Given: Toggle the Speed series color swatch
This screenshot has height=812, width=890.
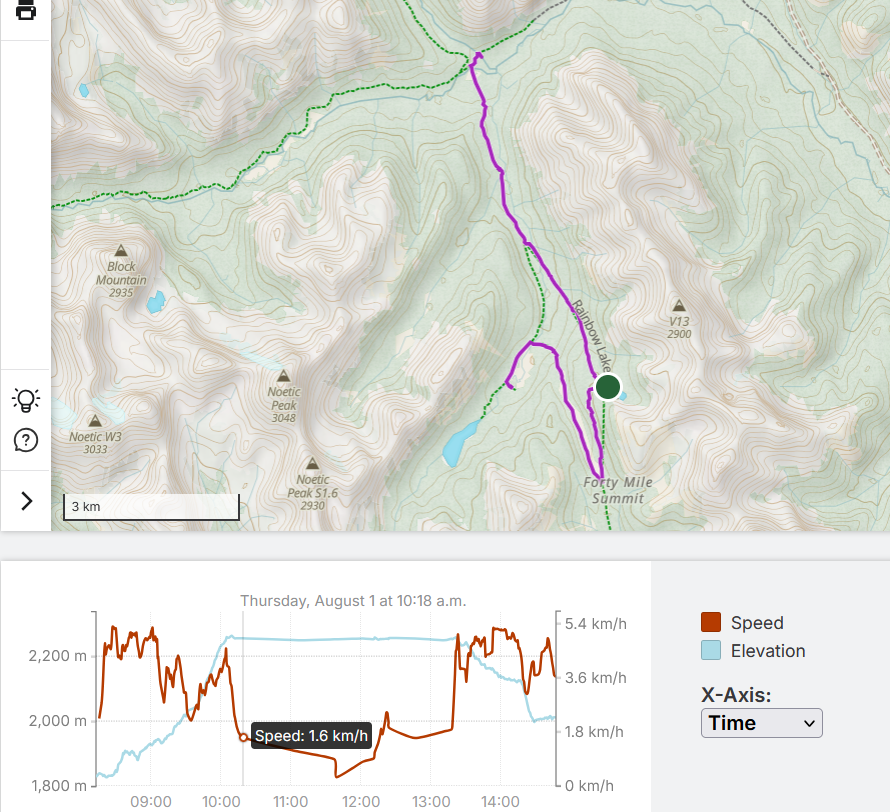Looking at the screenshot, I should (711, 623).
